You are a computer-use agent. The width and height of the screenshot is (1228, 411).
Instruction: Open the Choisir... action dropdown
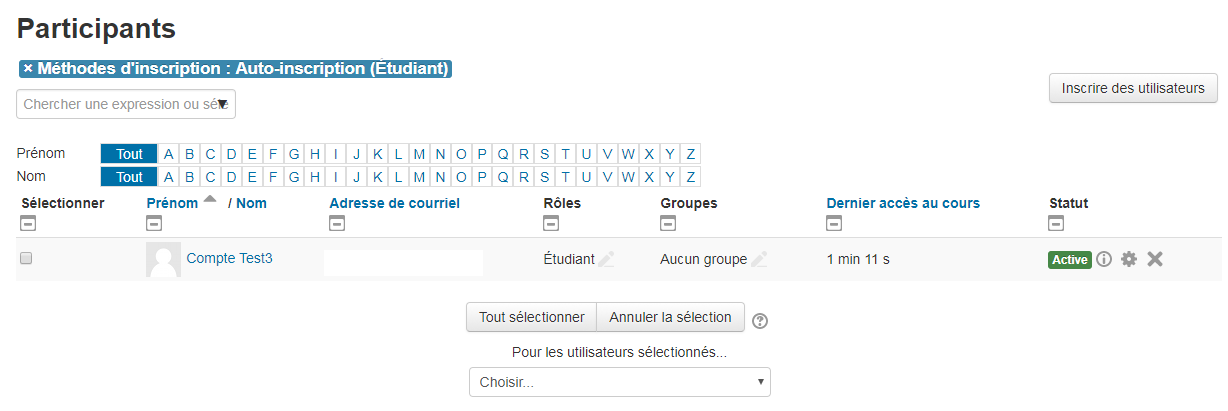(620, 382)
